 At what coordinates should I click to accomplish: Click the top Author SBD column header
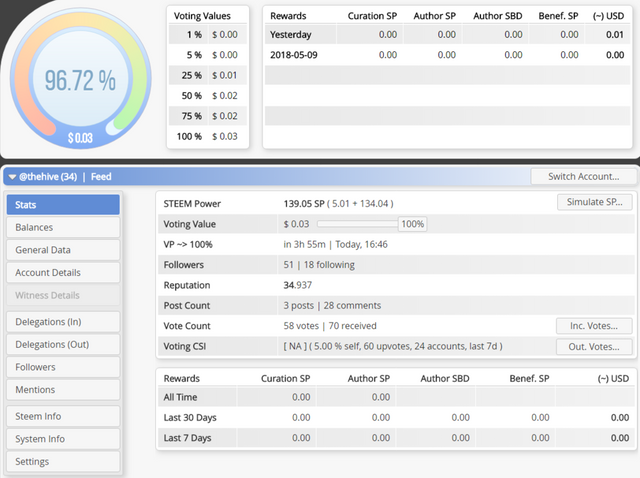tap(498, 16)
